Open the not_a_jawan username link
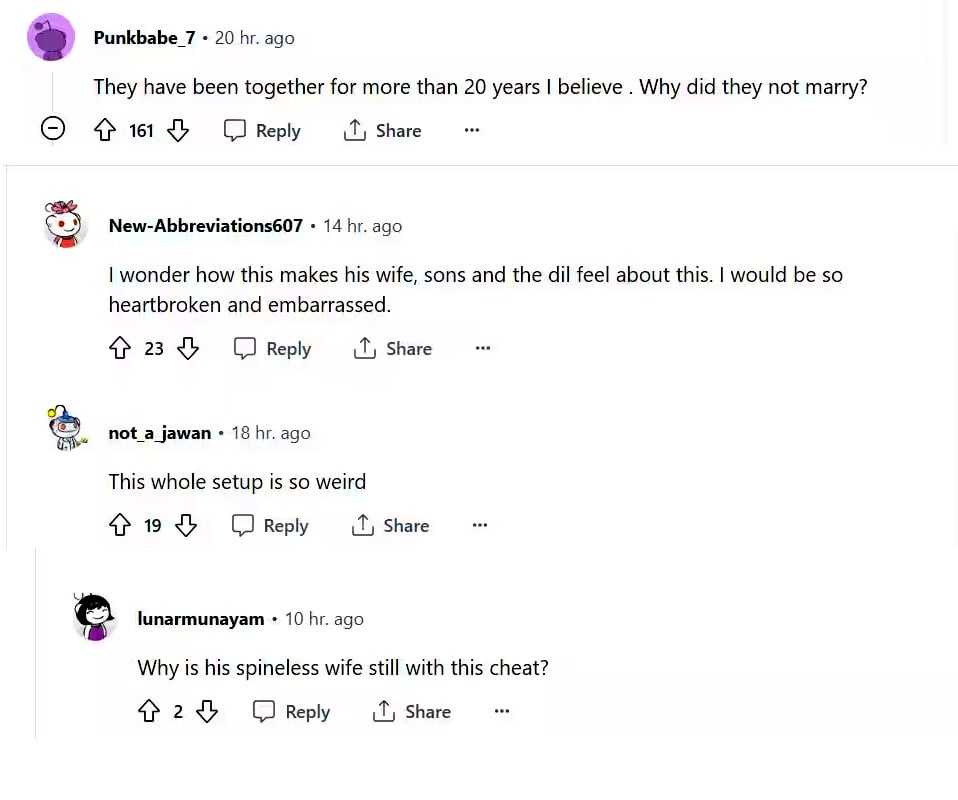Screen dimensions: 958x800 (x=159, y=433)
